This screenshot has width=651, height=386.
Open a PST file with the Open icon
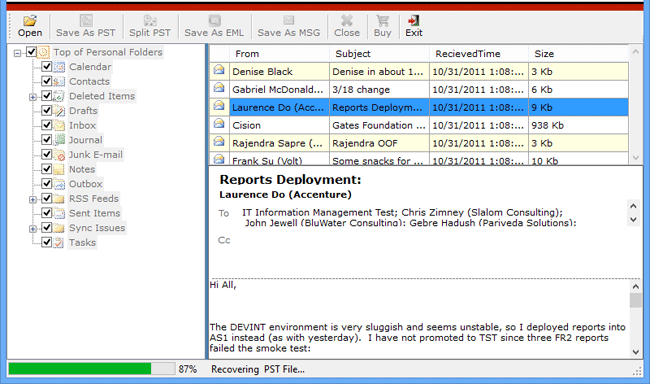30,20
